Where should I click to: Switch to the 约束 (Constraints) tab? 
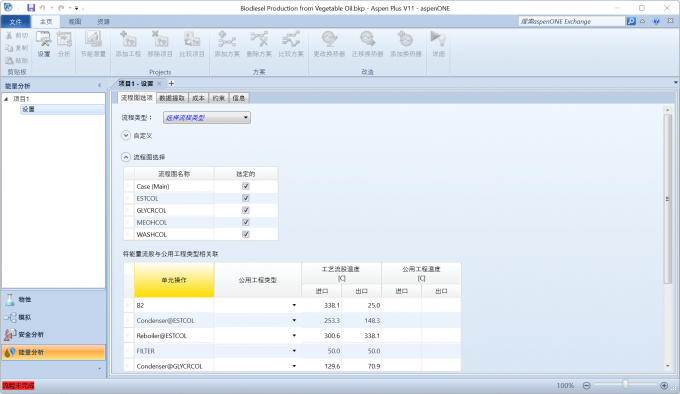[x=219, y=98]
